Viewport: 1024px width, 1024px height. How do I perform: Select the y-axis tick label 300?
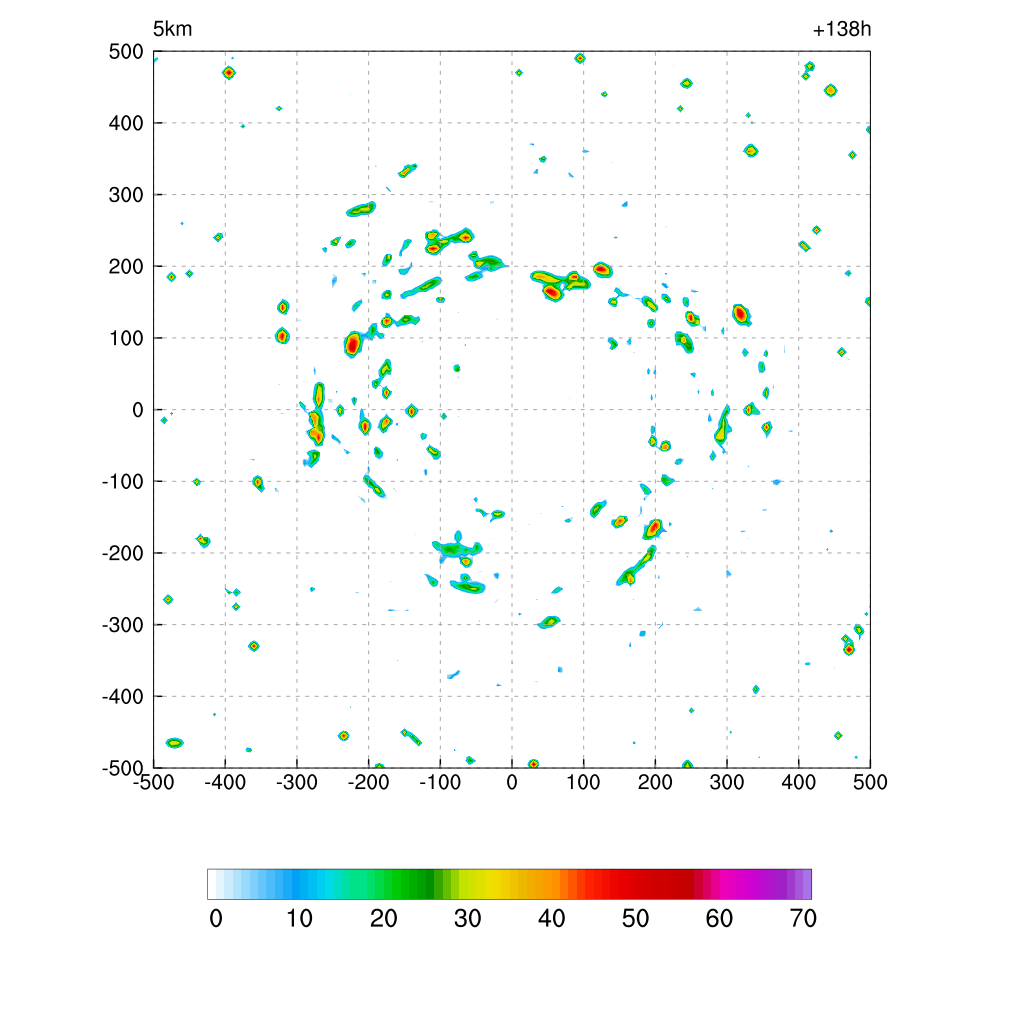point(126,195)
